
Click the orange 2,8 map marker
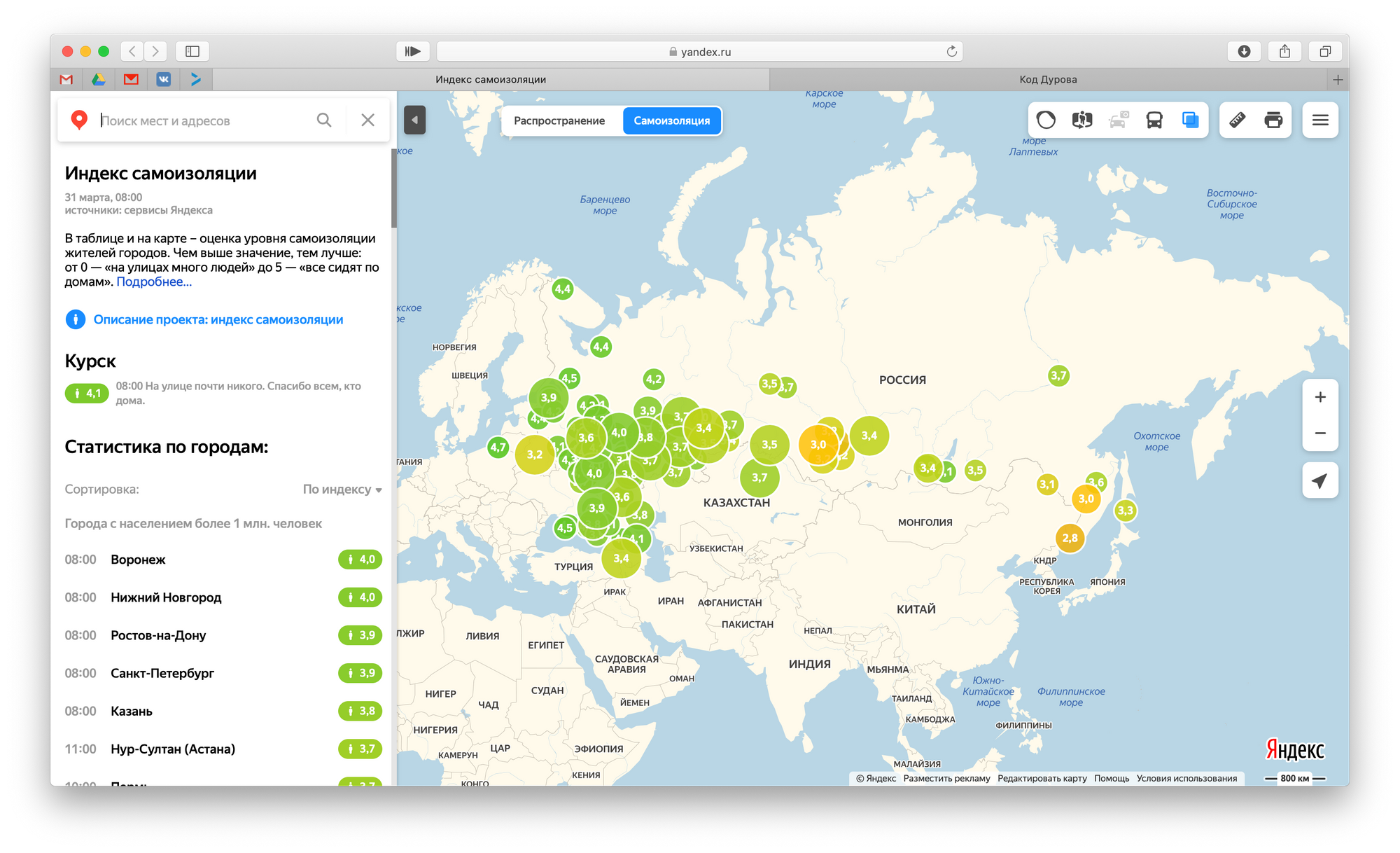pyautogui.click(x=1070, y=538)
